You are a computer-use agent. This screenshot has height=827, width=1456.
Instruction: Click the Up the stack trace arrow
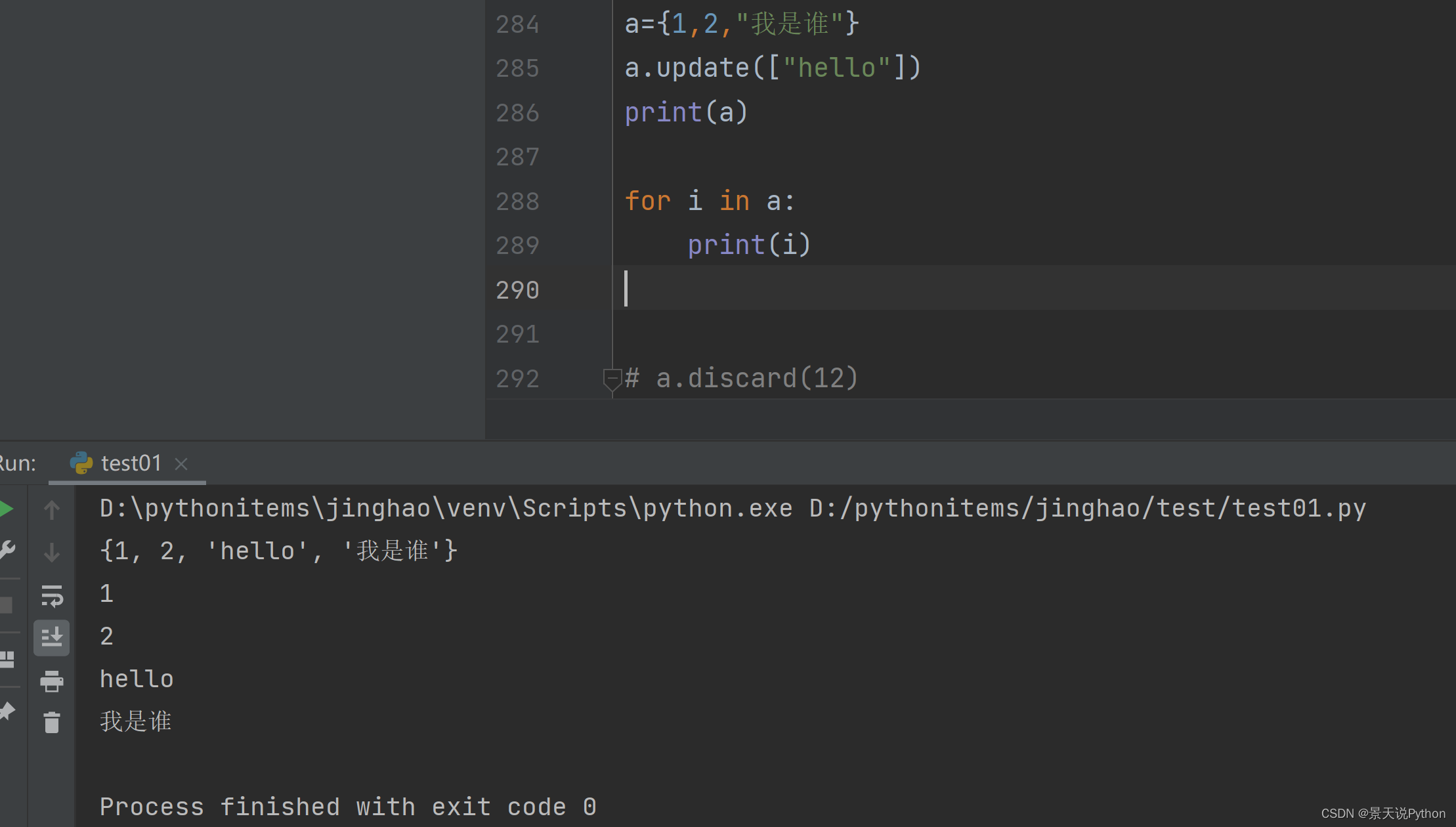(52, 509)
